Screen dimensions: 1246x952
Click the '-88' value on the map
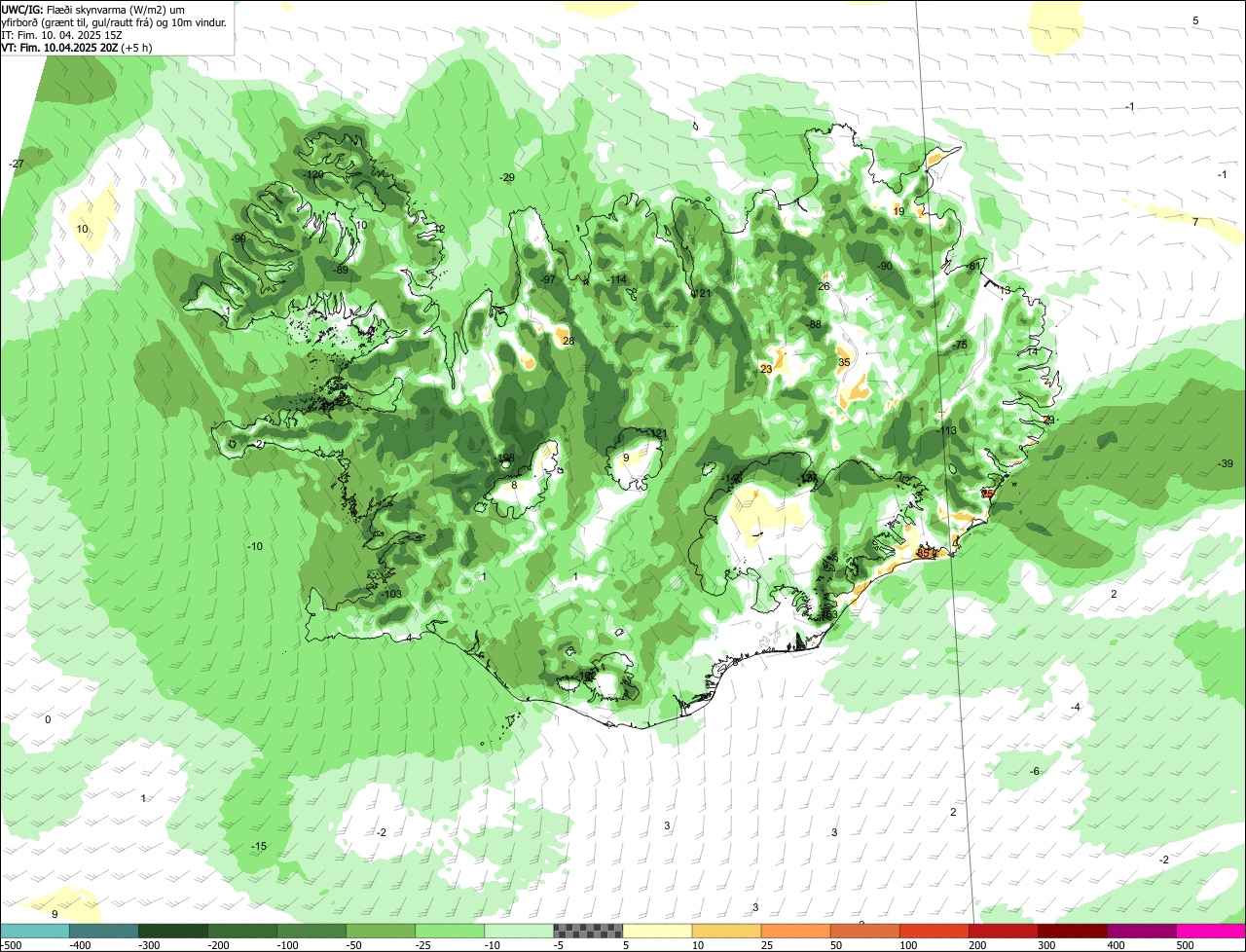[814, 324]
